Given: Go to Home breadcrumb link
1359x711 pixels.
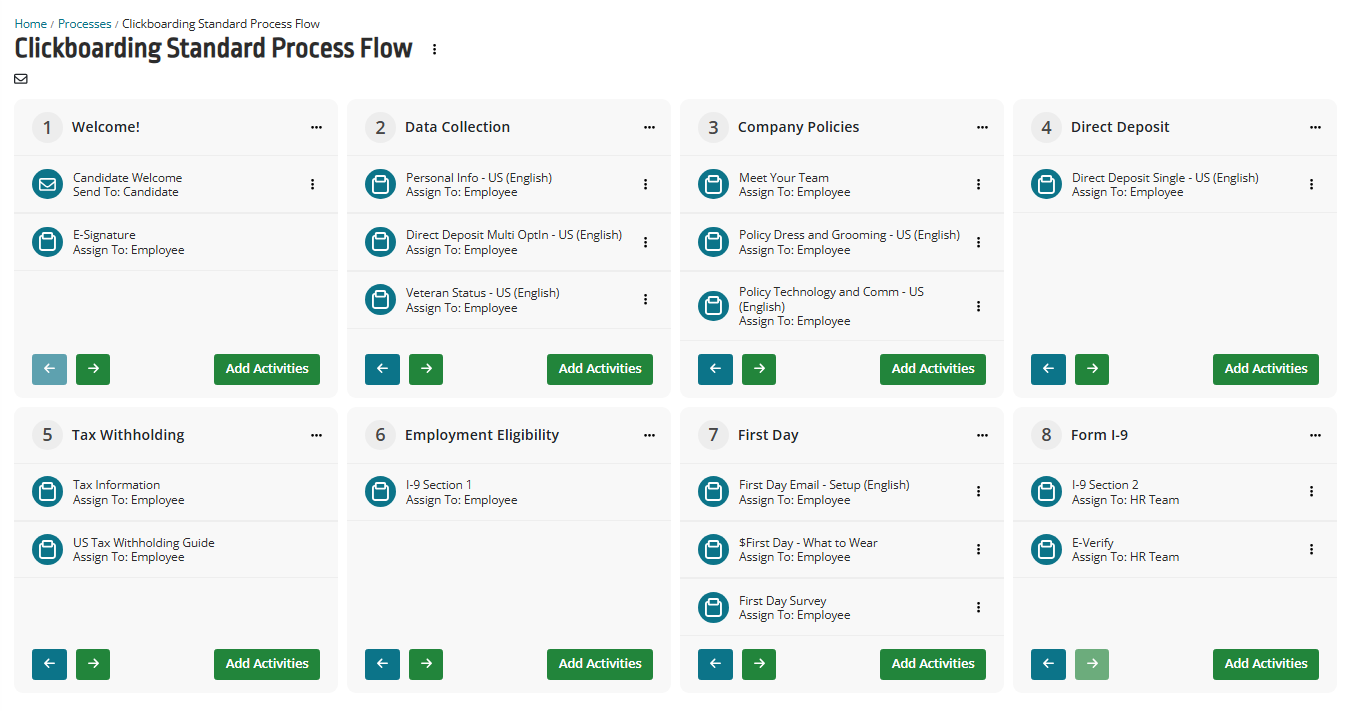Looking at the screenshot, I should (x=31, y=24).
